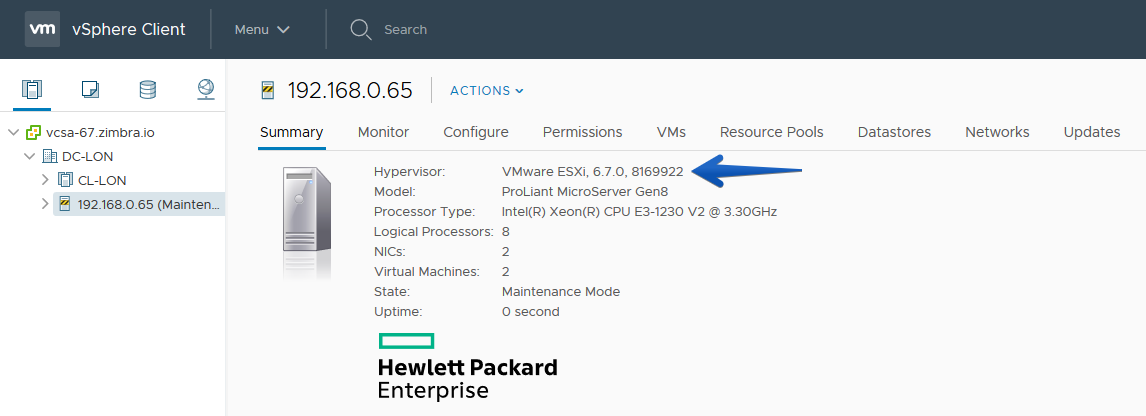Switch to the Monitor tab
This screenshot has height=416, width=1146.
(x=383, y=132)
